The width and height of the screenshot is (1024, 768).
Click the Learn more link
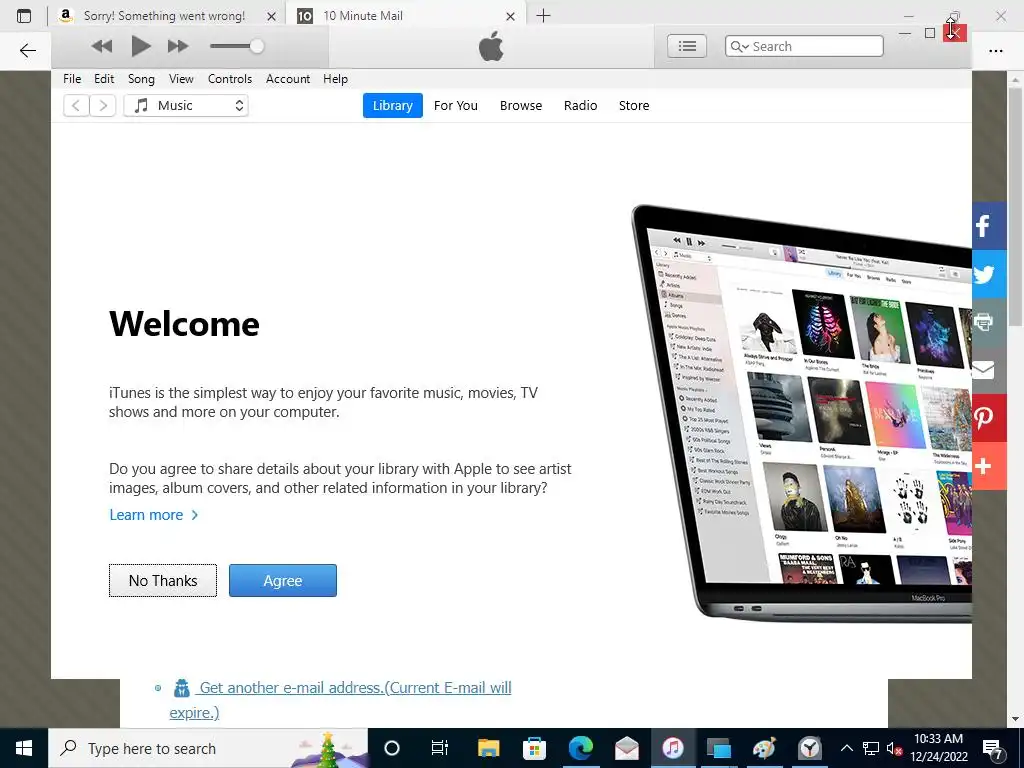click(x=153, y=515)
